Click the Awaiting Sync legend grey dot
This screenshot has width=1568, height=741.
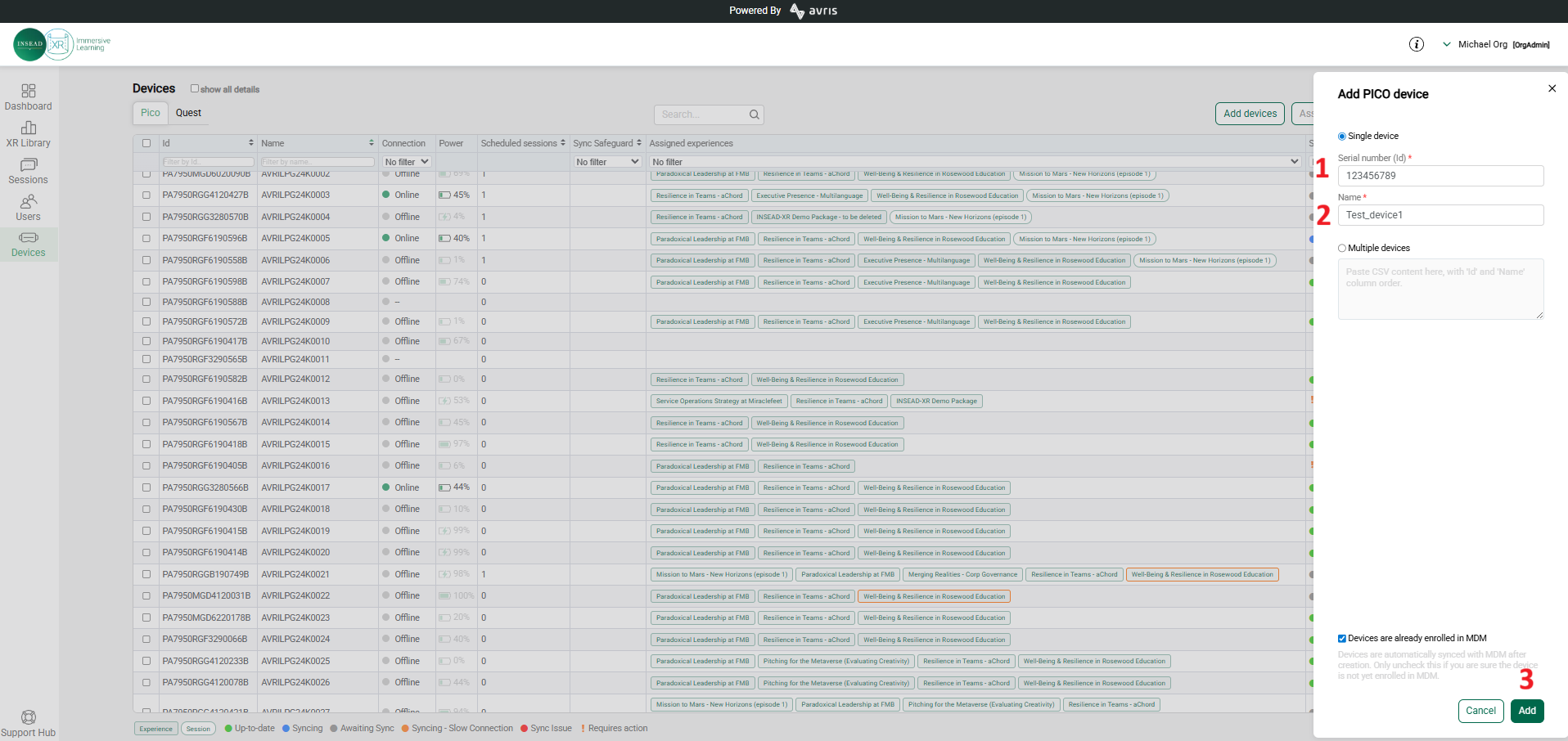point(334,729)
